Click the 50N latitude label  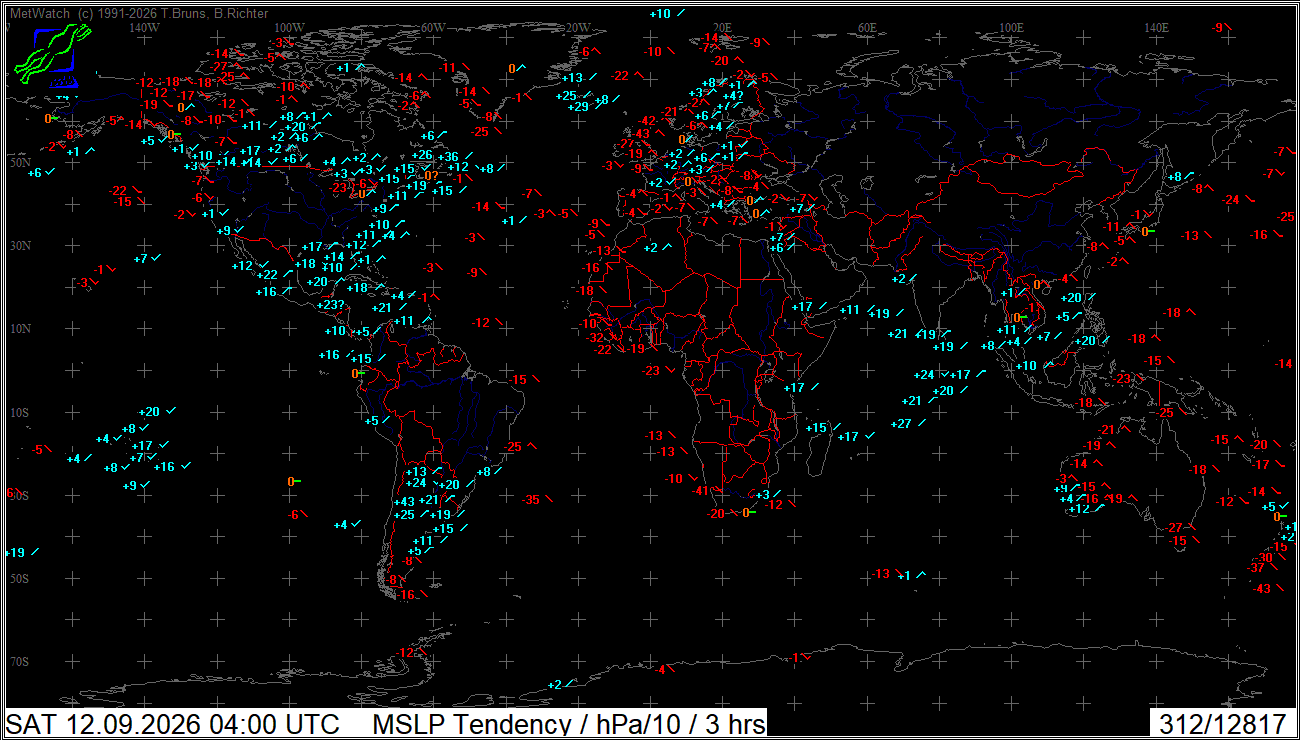(x=20, y=162)
